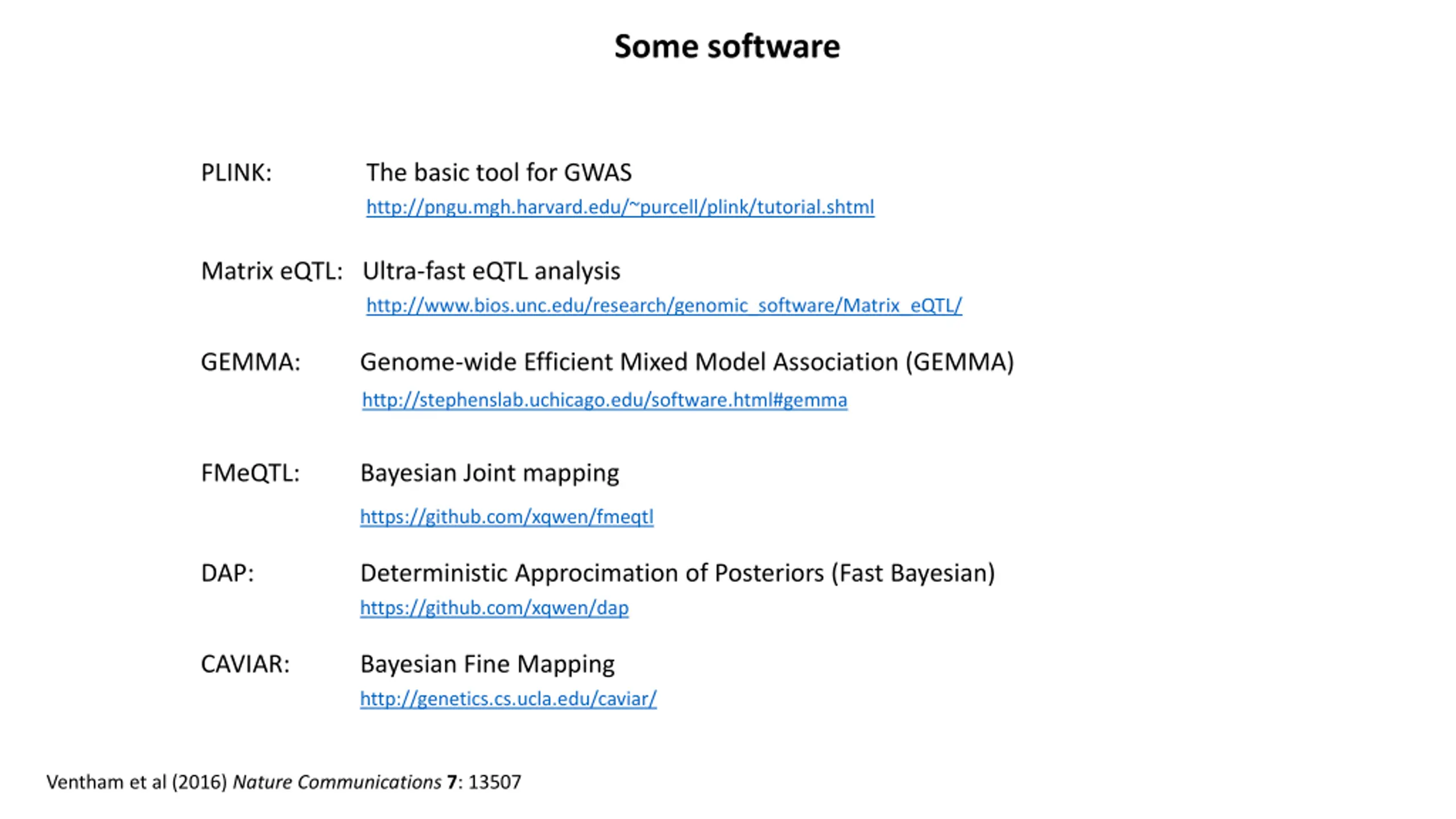Follow the GEMMA stephenslab.uchicago.edu link
Viewport: 1456px width, 819px height.
pos(605,400)
